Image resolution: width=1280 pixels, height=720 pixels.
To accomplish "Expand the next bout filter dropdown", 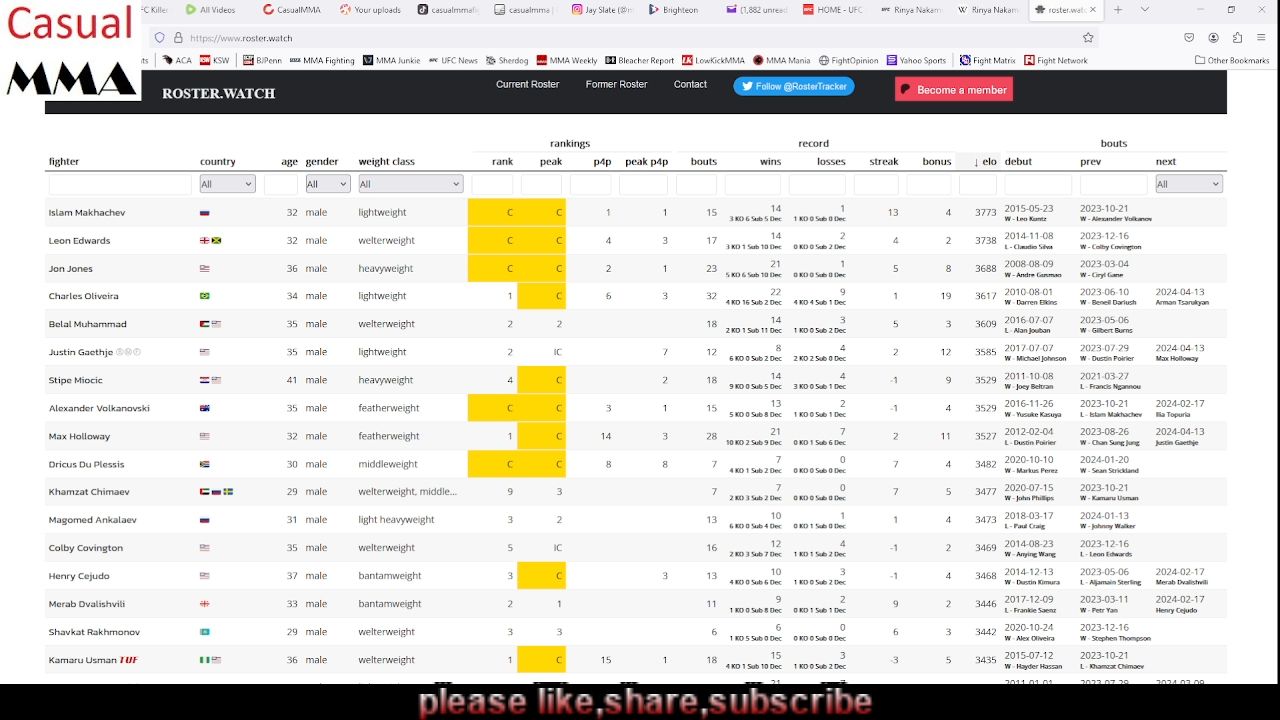I will click(1188, 184).
